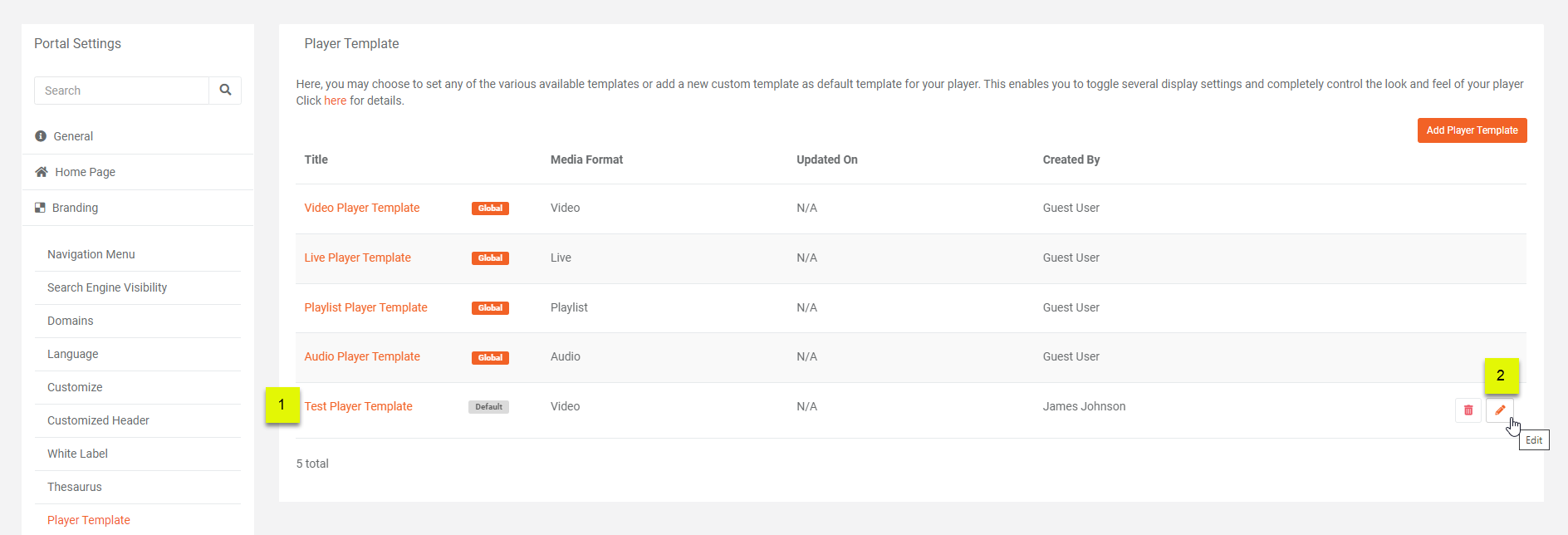1568x535 pixels.
Task: Open the Thesaurus settings page
Action: pyautogui.click(x=74, y=487)
